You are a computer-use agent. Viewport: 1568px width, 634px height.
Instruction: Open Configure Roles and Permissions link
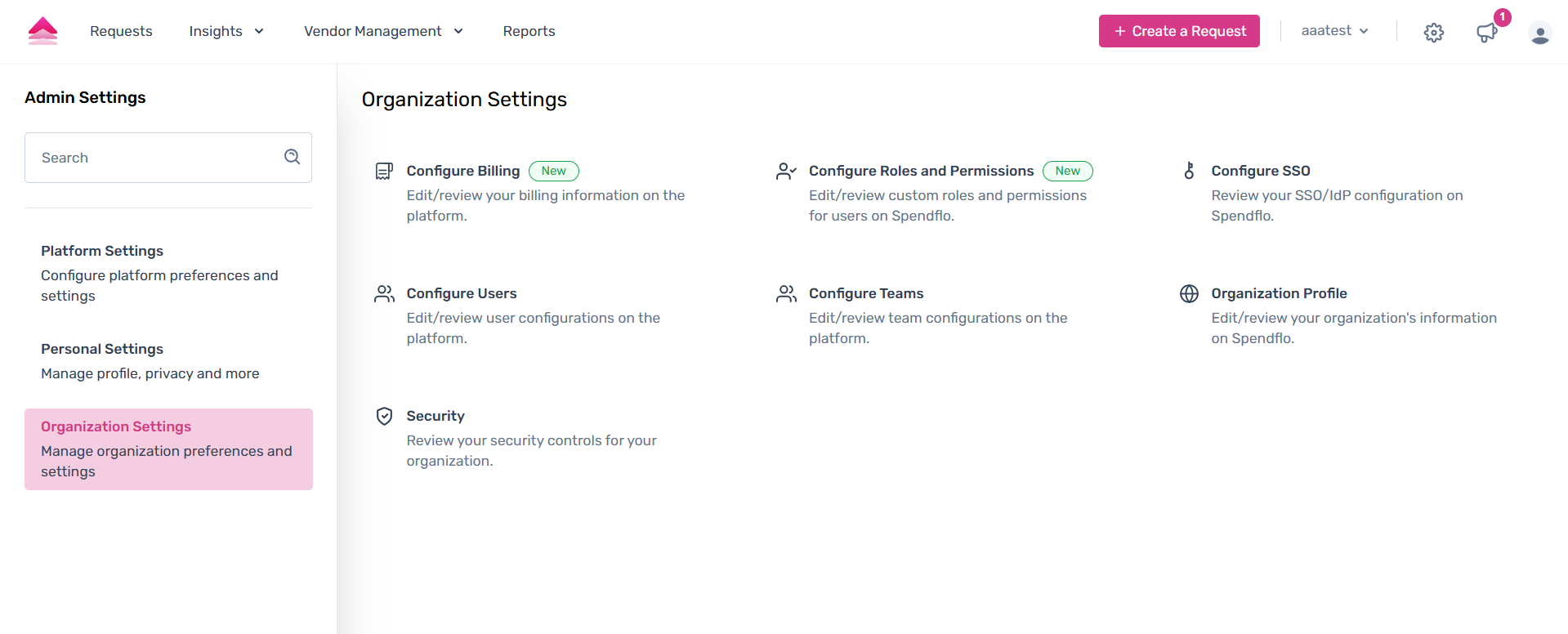coord(921,171)
